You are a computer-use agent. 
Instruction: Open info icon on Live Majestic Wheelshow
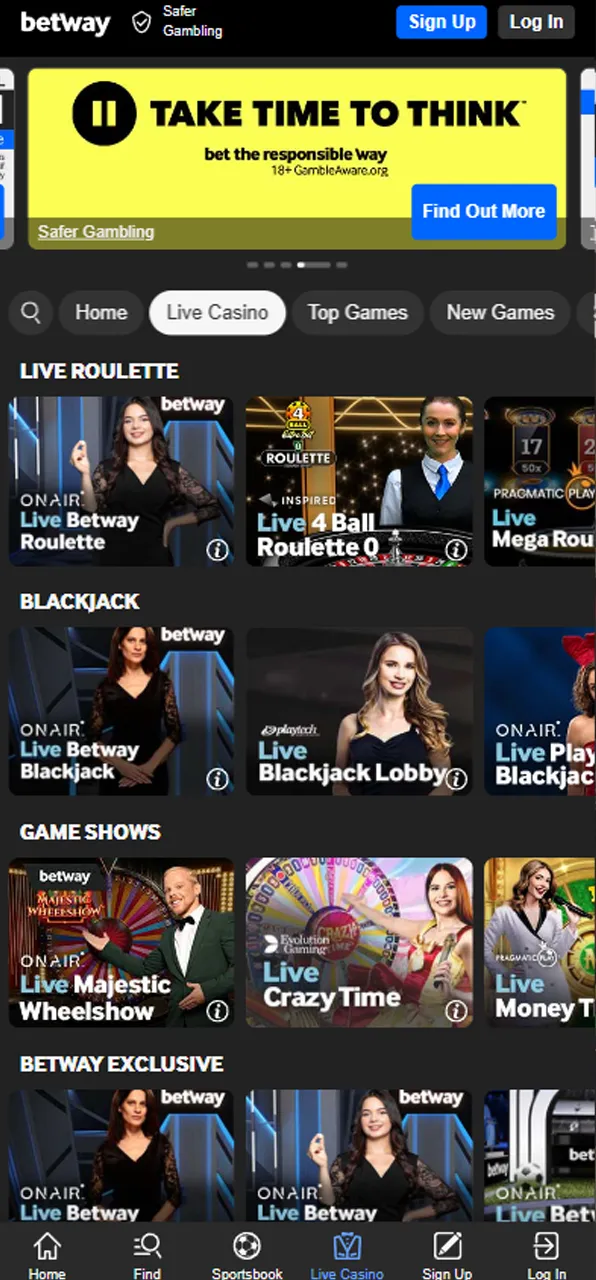click(x=217, y=1011)
